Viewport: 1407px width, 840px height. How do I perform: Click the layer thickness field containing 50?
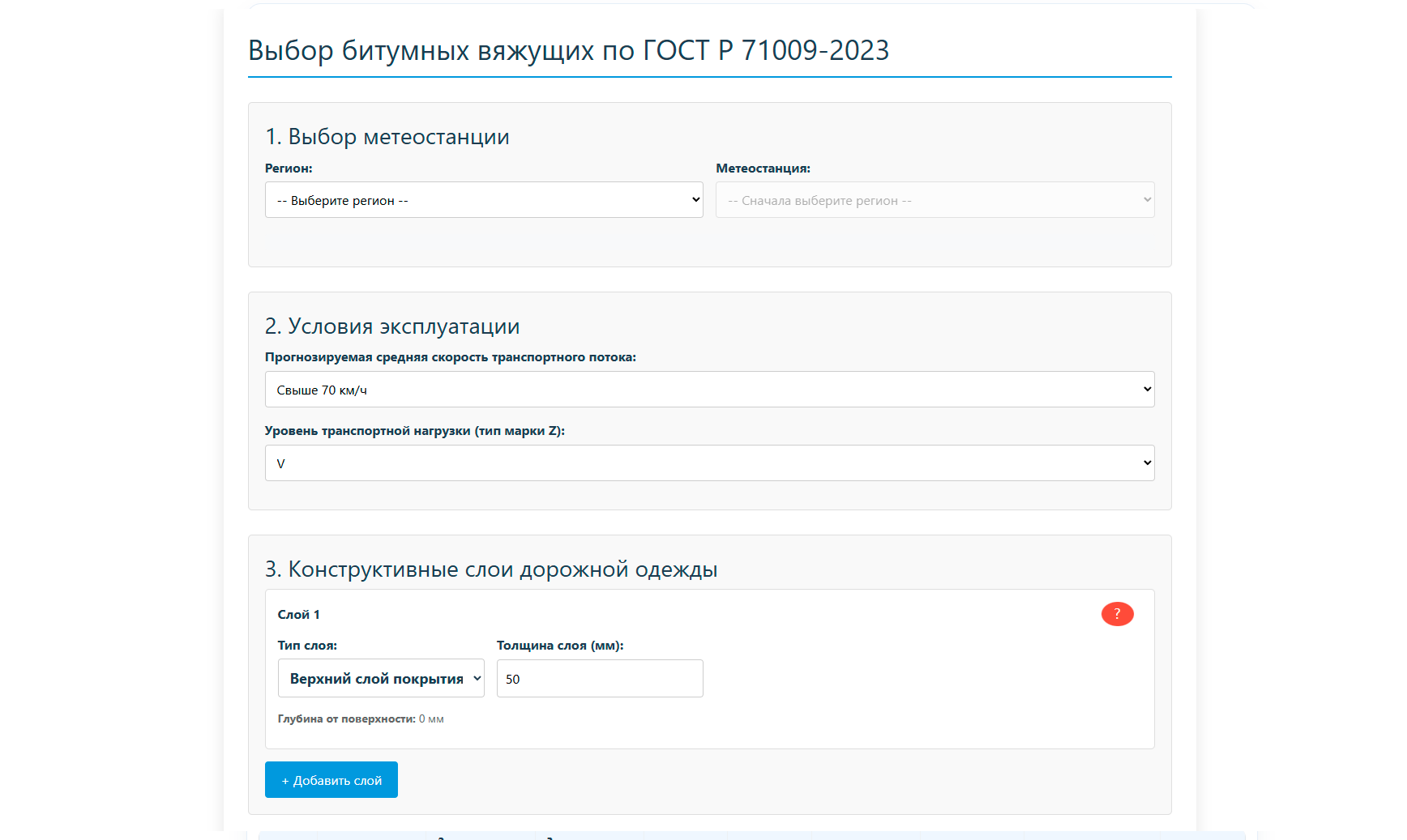pyautogui.click(x=599, y=679)
